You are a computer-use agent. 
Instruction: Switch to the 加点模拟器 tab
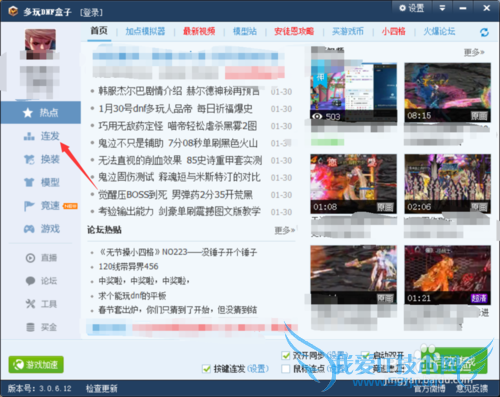pyautogui.click(x=145, y=31)
